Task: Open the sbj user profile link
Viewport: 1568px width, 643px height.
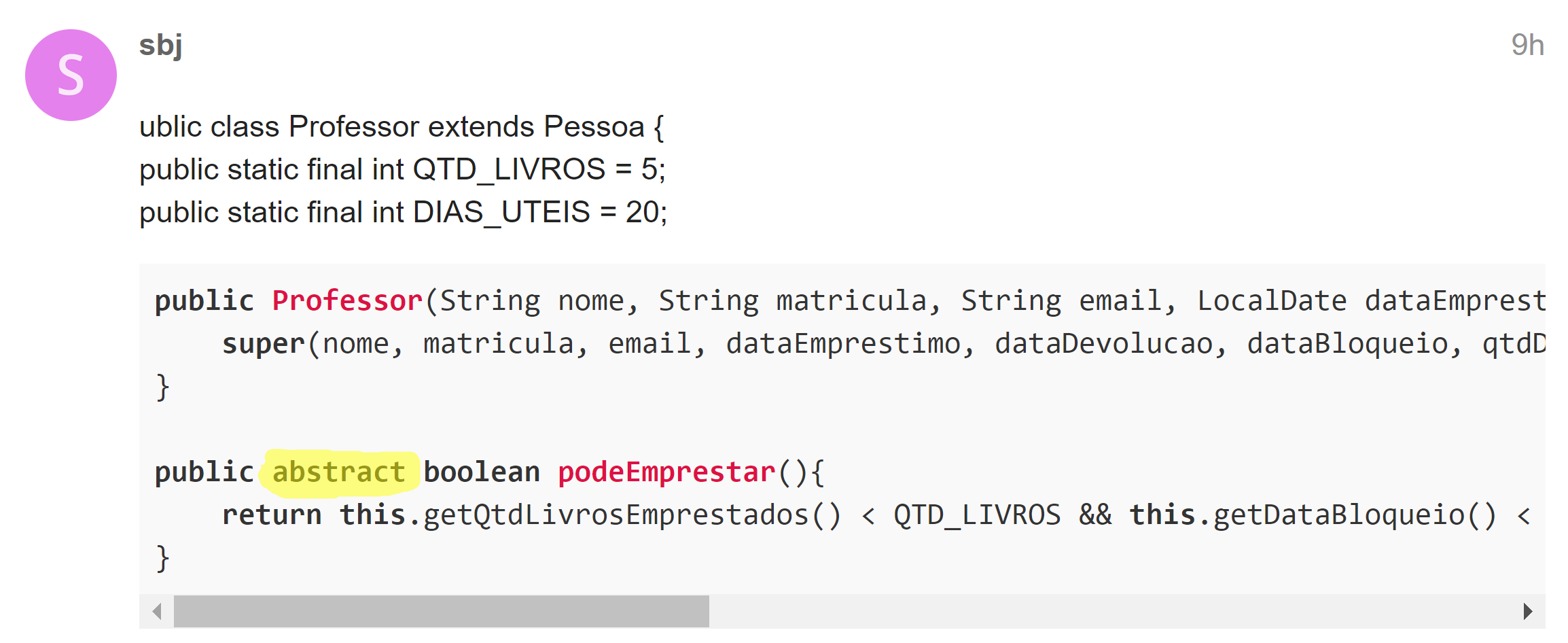Action: (161, 46)
